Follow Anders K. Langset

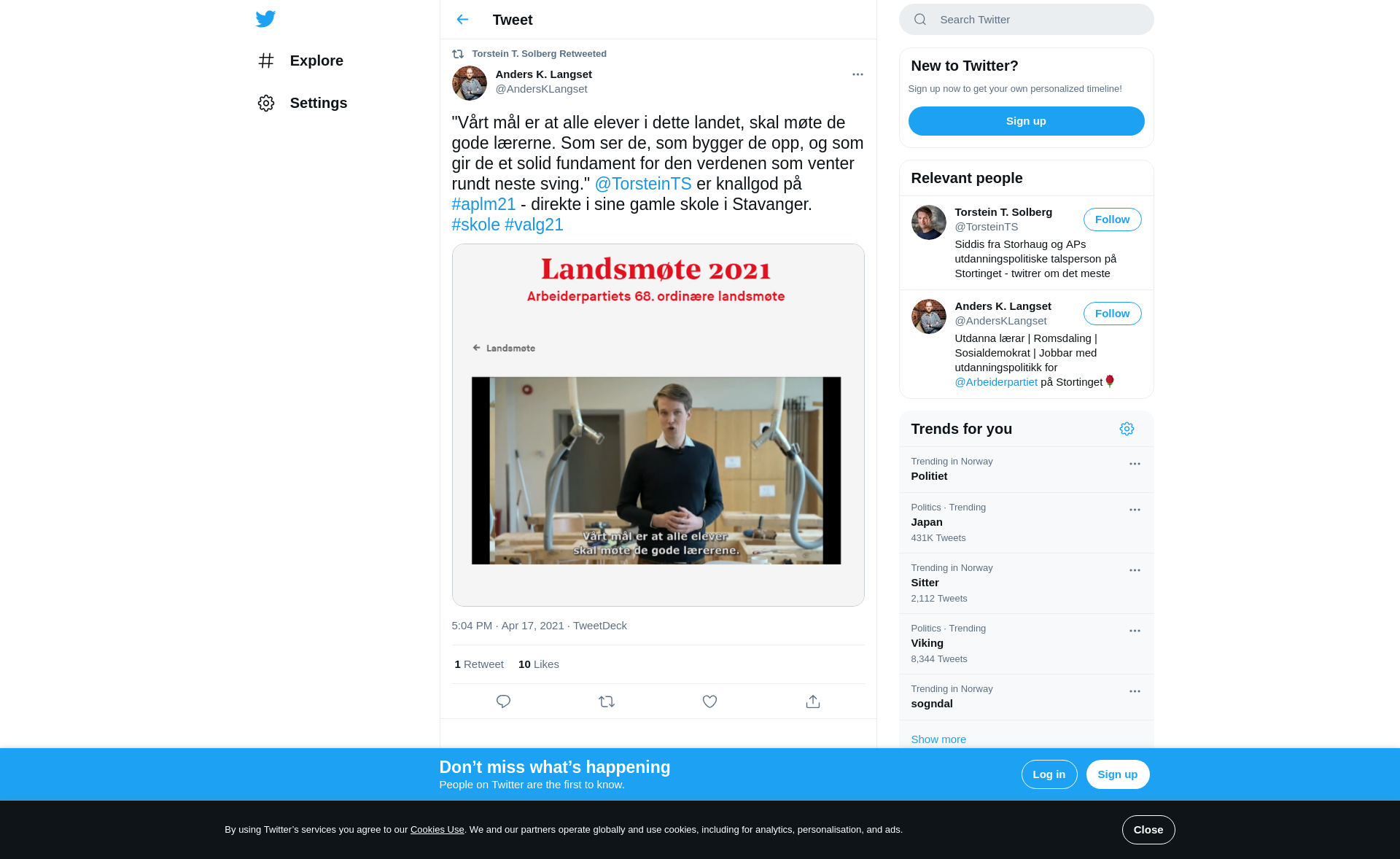tap(1112, 314)
